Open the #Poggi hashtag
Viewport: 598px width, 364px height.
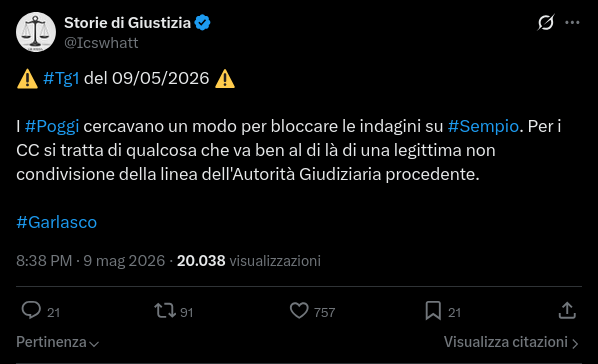[x=52, y=126]
